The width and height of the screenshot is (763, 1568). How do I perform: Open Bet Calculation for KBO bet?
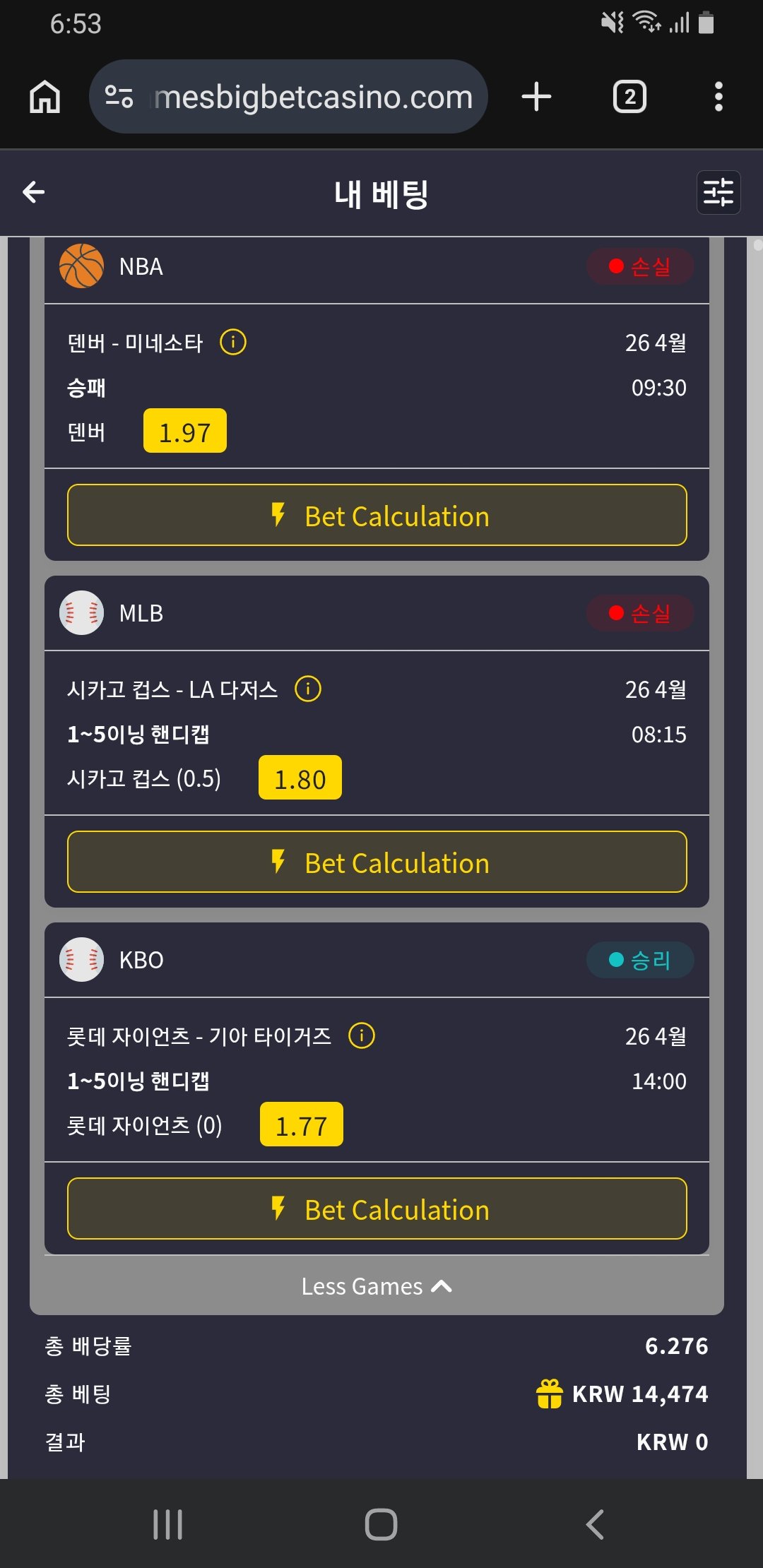[377, 1209]
